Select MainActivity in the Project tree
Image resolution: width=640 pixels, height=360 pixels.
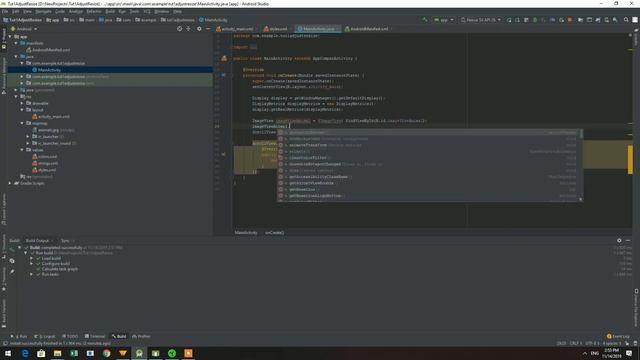[49, 70]
